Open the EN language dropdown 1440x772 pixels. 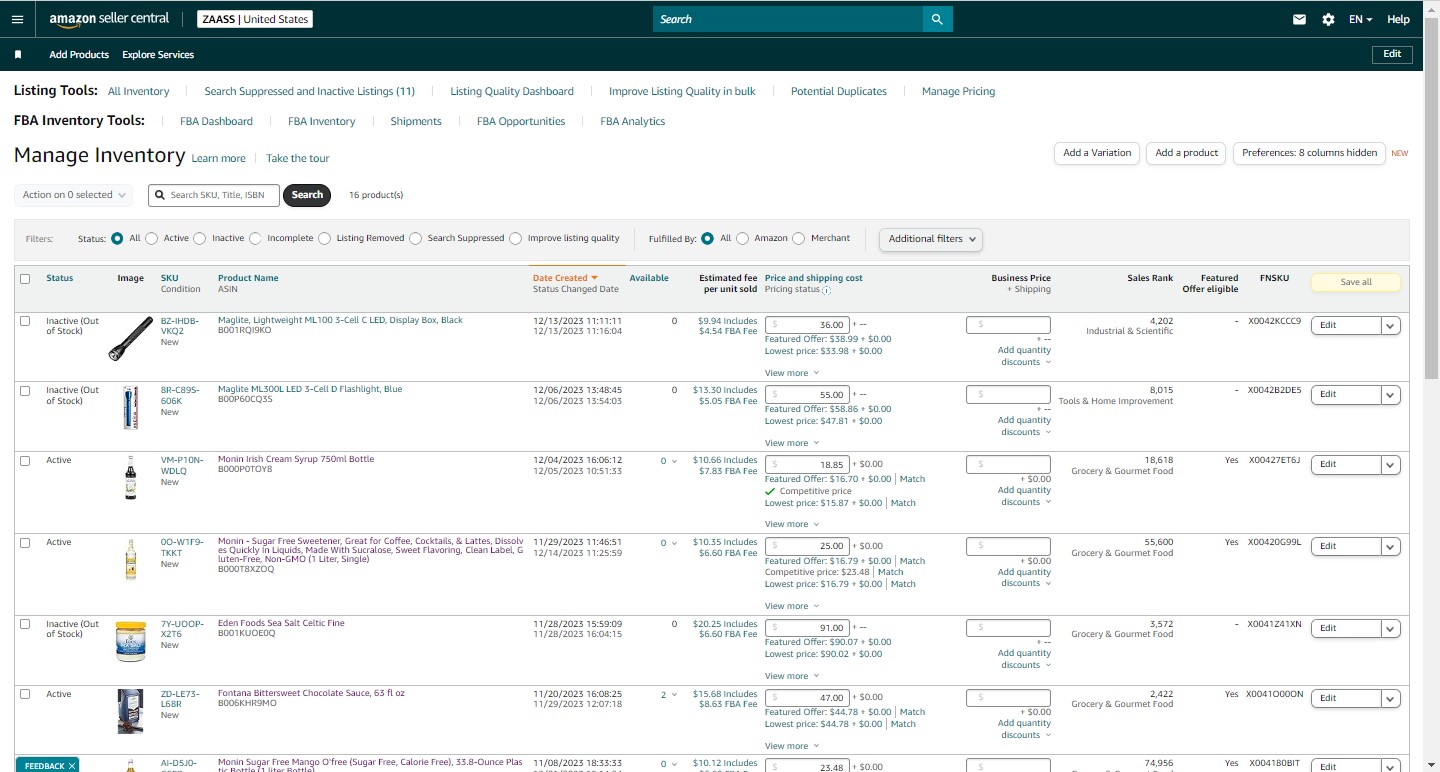1360,19
